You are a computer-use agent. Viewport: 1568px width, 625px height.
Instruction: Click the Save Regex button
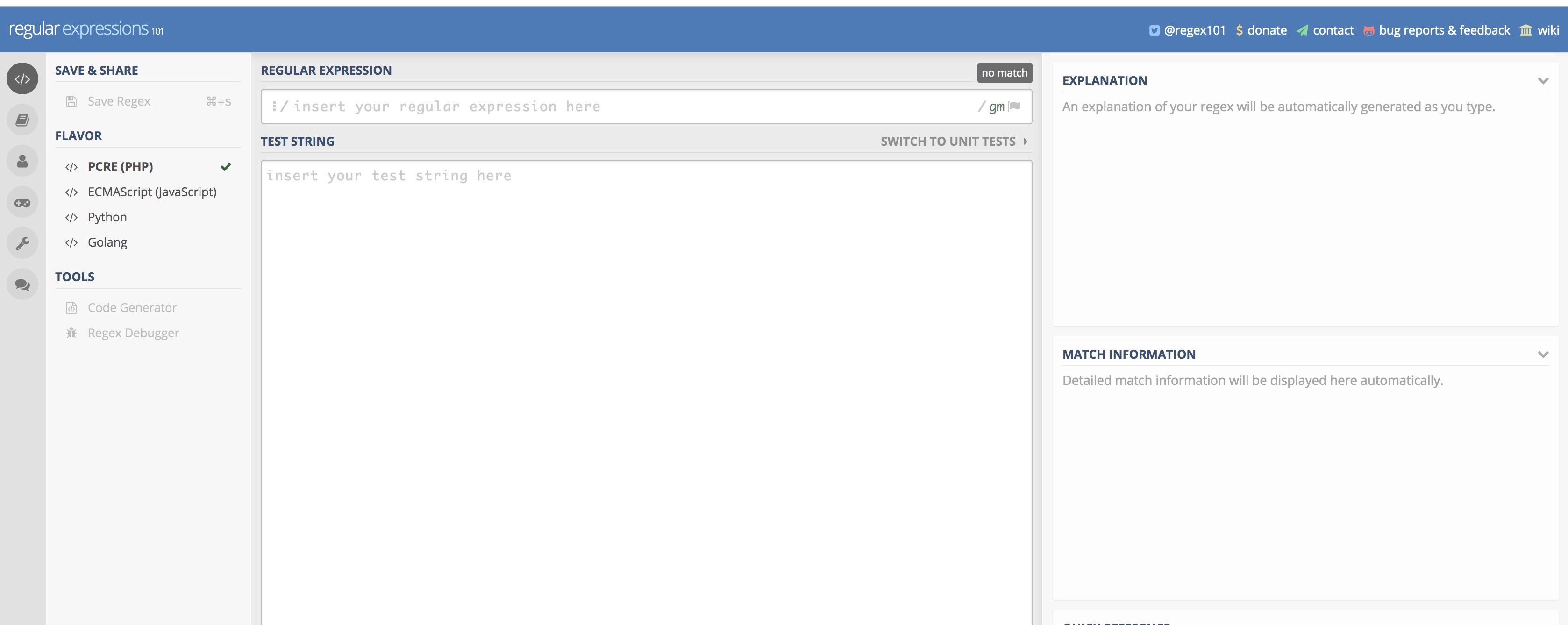tap(119, 102)
